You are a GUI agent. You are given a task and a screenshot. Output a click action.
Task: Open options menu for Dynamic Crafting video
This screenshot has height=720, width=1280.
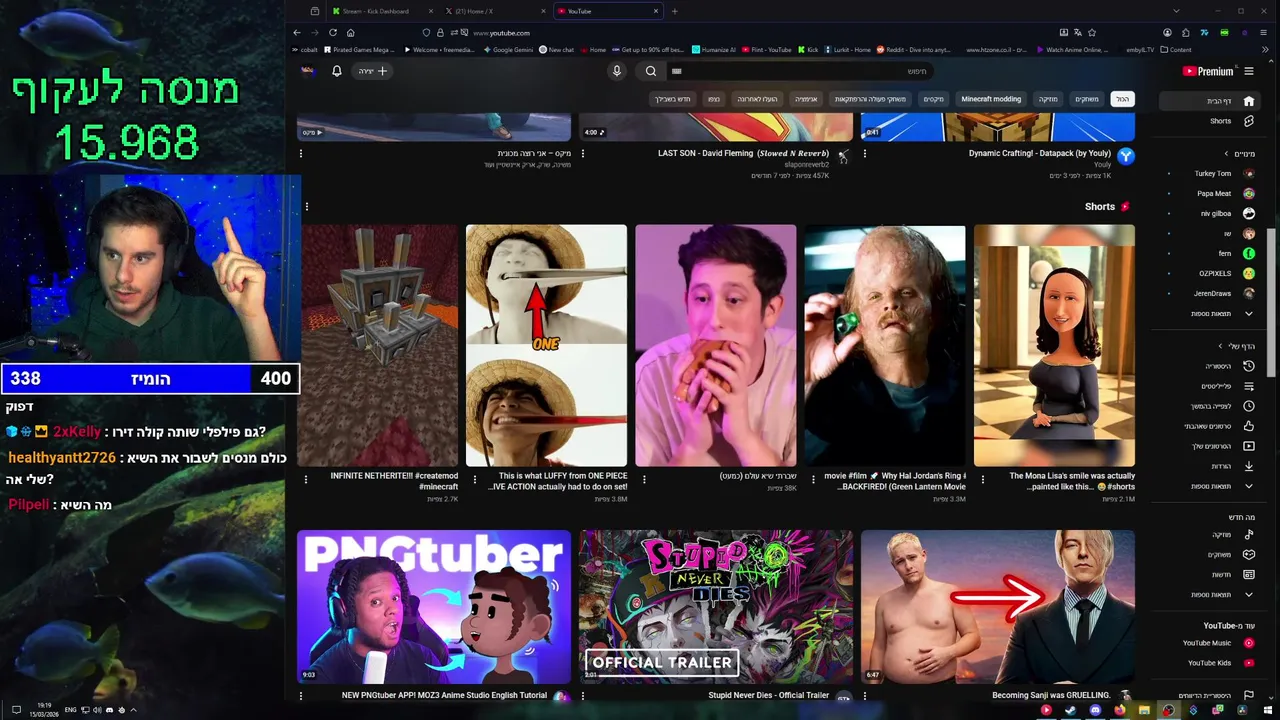tap(865, 154)
